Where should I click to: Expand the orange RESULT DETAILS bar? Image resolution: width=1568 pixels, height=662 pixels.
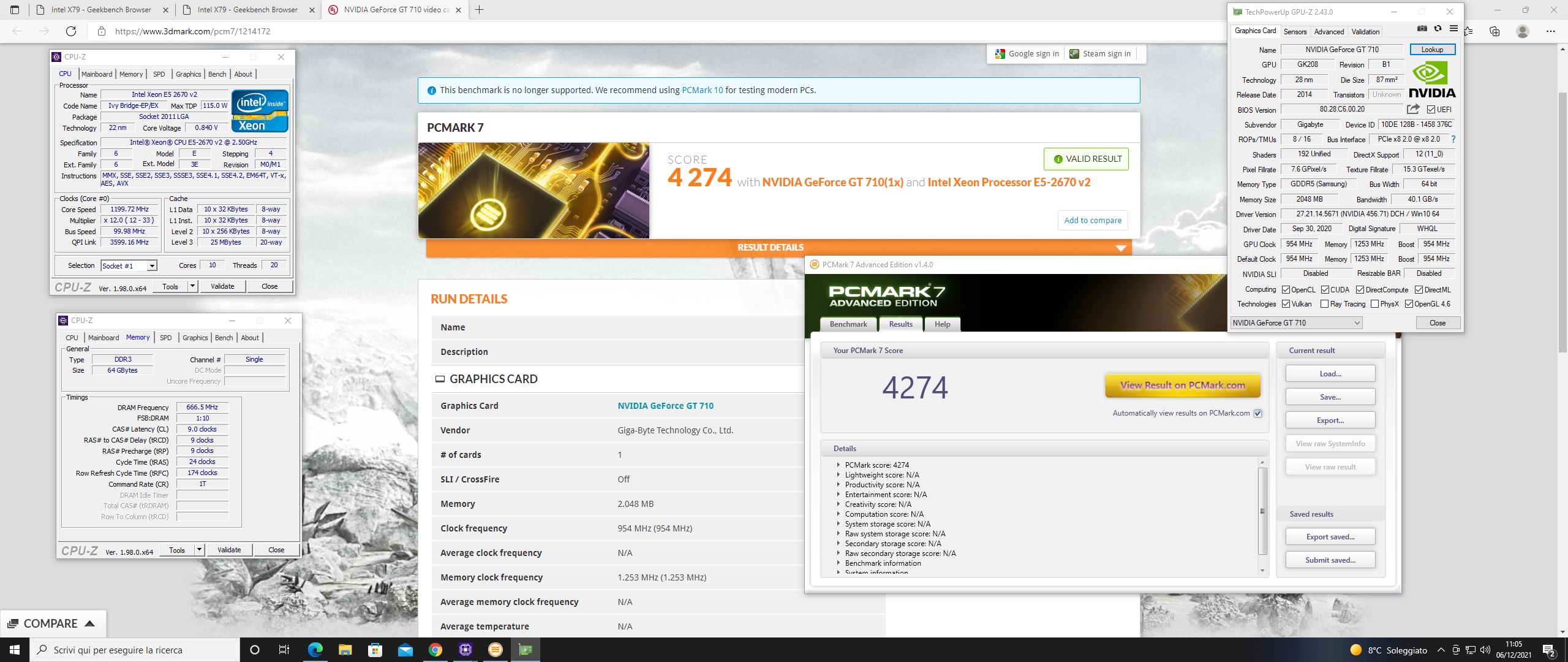[778, 248]
